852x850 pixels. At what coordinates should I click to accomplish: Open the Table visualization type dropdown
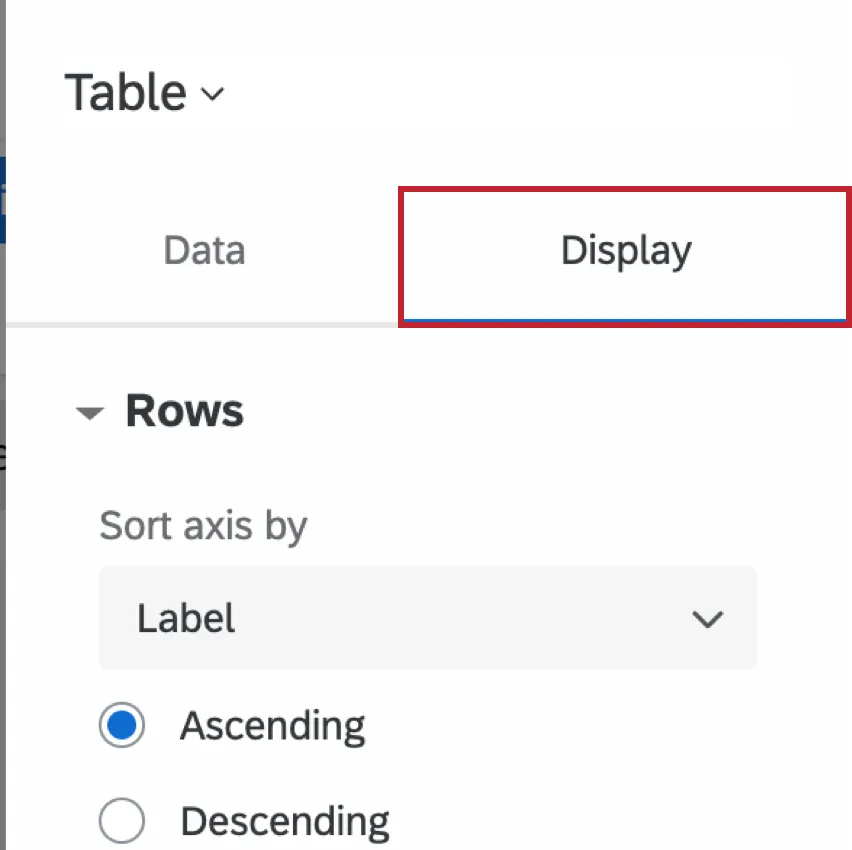coord(145,92)
